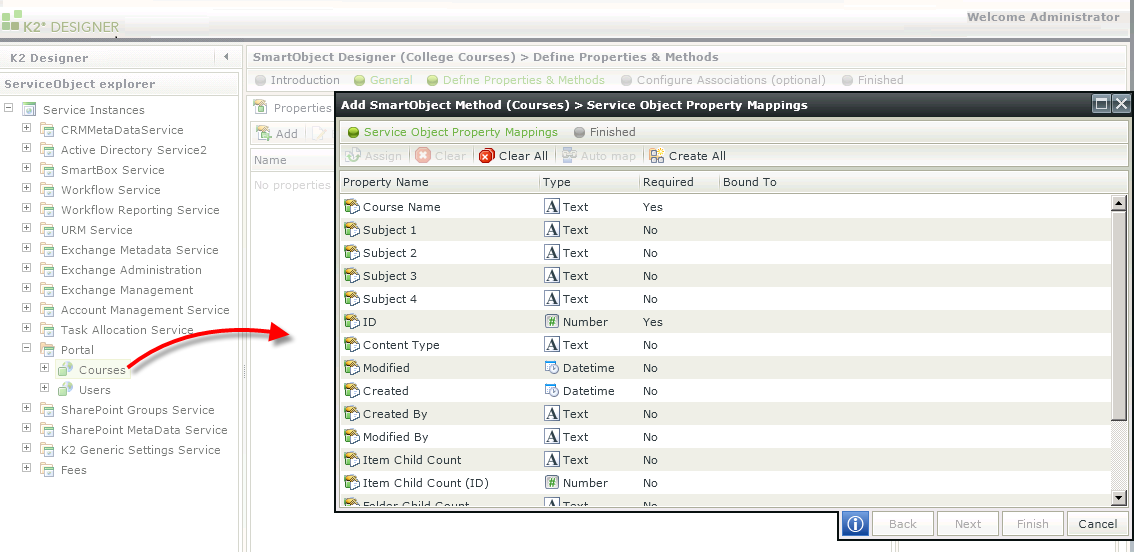The height and width of the screenshot is (552, 1134).
Task: Expand the Courses node
Action: click(45, 368)
